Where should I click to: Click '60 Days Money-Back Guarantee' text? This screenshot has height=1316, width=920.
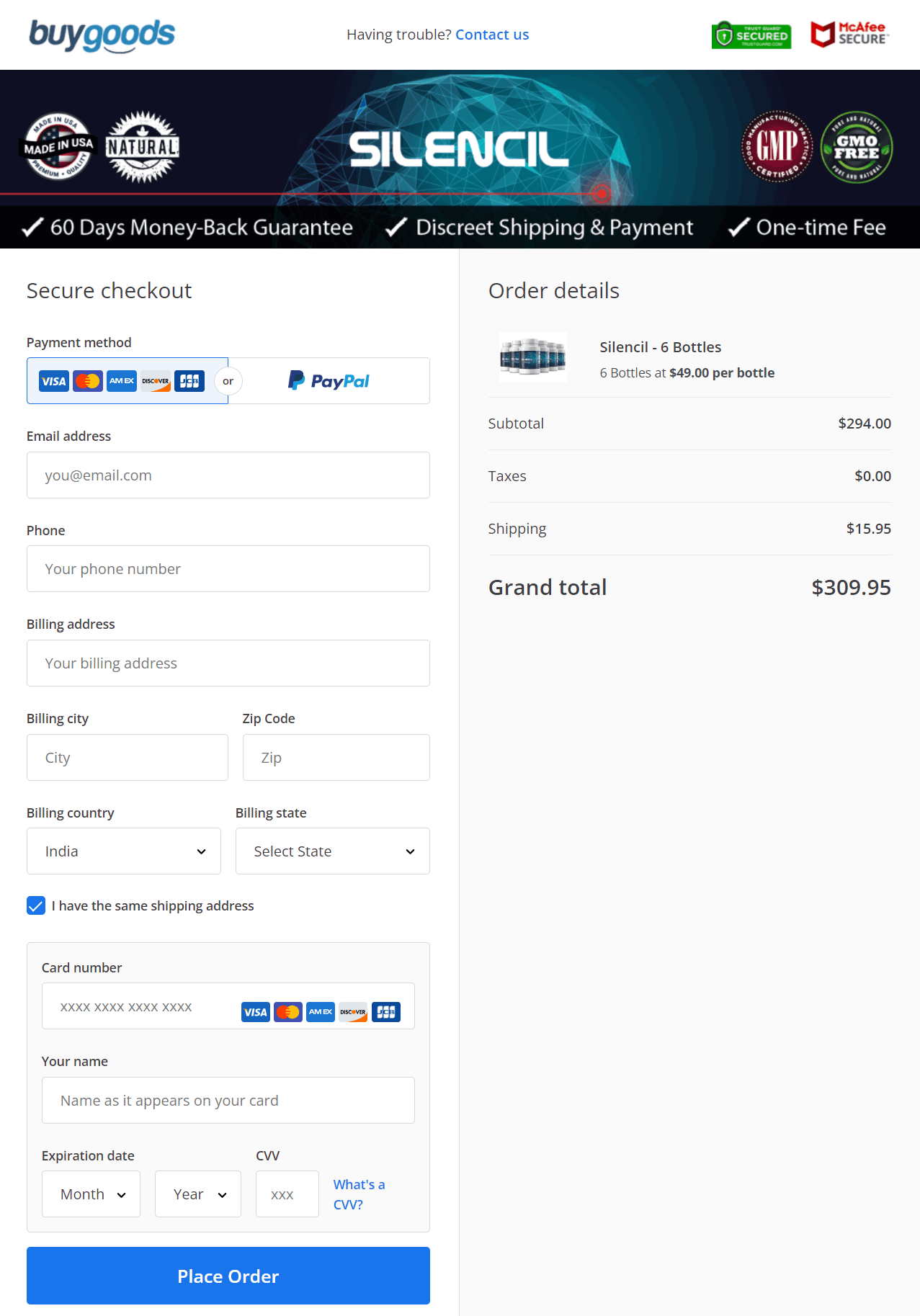202,228
